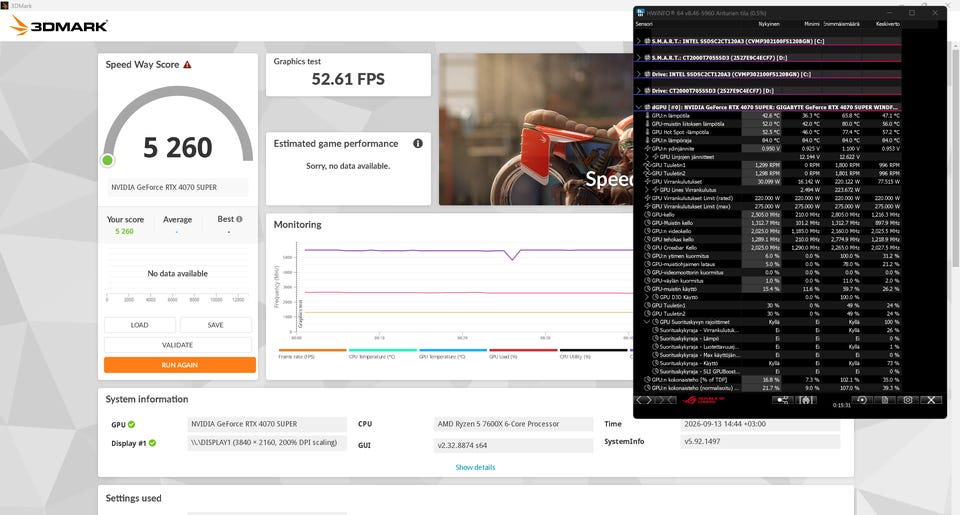
Task: Click the orange RUN AGAIN button
Action: click(x=179, y=364)
